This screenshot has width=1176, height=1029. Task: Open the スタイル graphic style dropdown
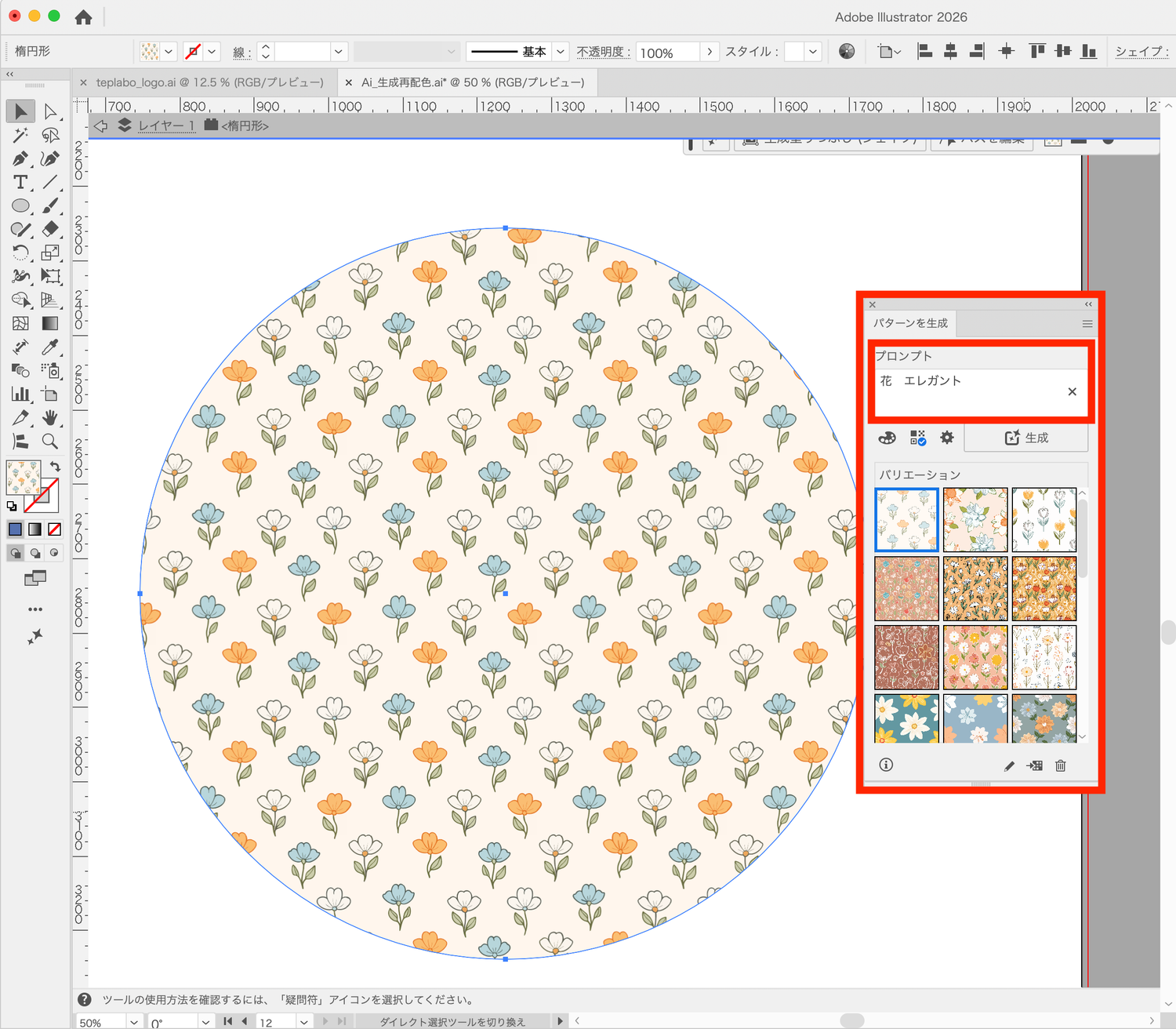coord(813,52)
